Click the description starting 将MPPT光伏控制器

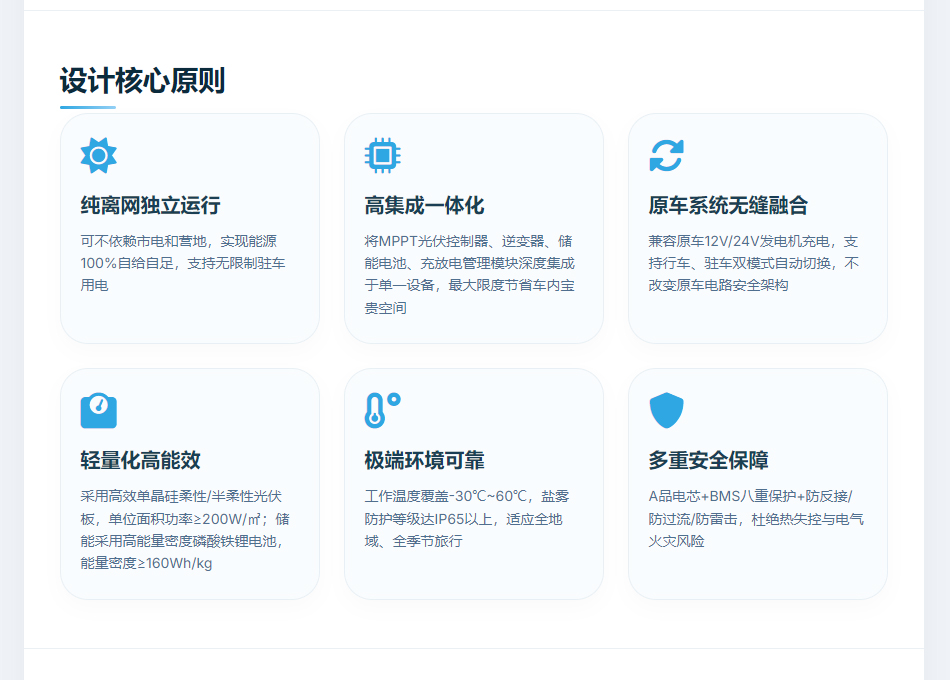(x=470, y=275)
